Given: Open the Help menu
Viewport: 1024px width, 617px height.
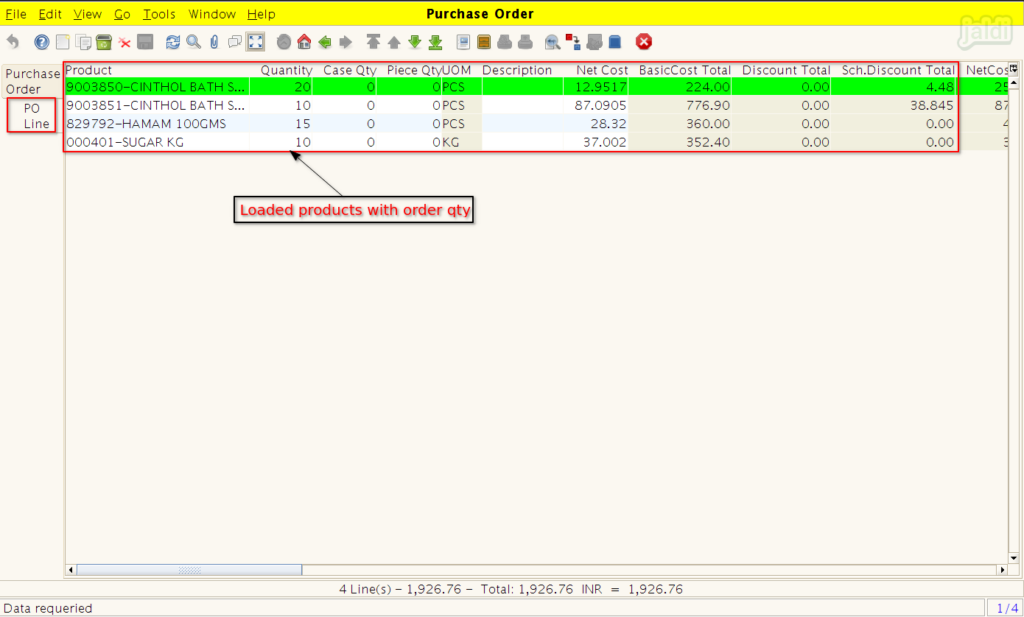Looking at the screenshot, I should (261, 14).
